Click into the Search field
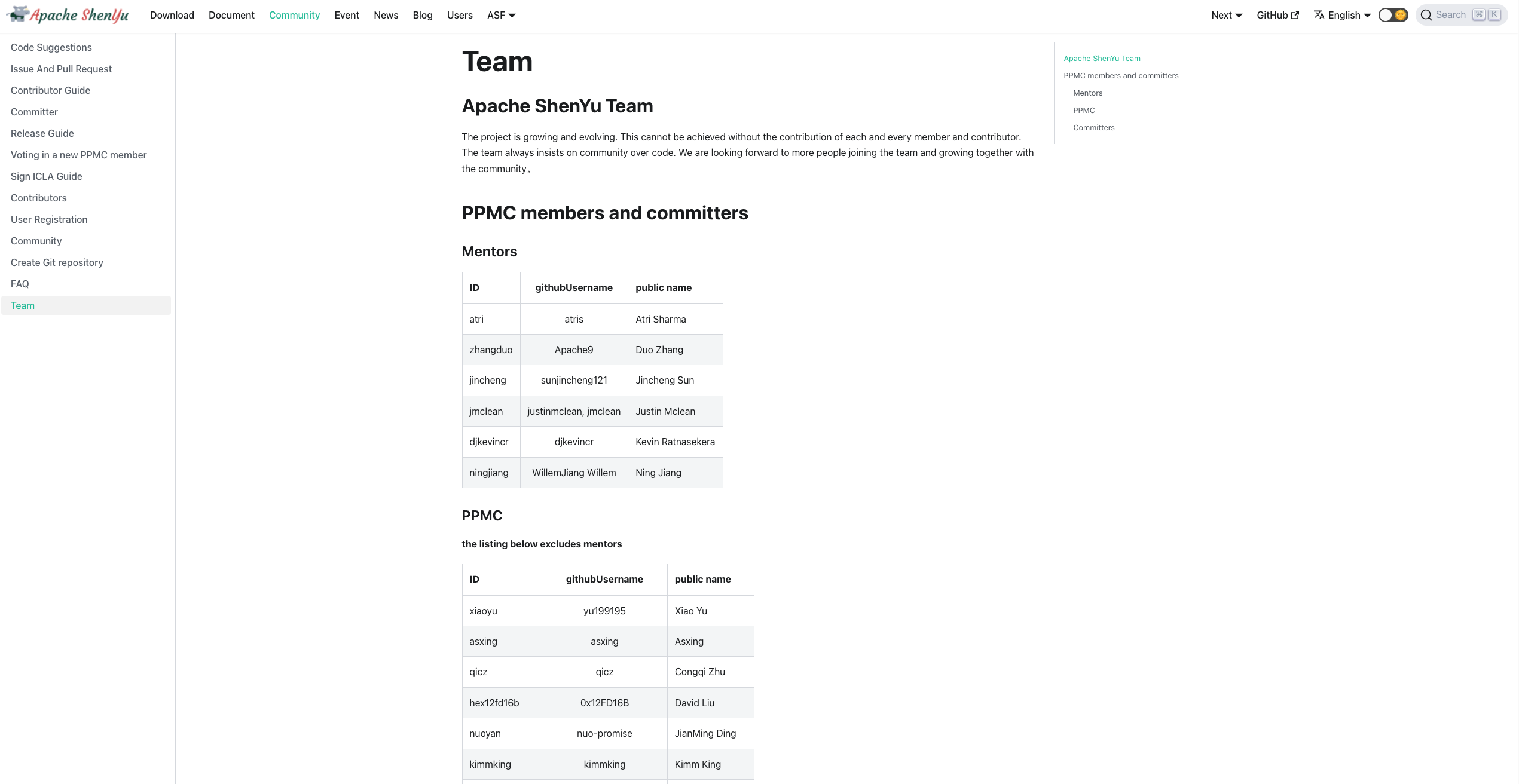The image size is (1519, 784). pos(1451,15)
